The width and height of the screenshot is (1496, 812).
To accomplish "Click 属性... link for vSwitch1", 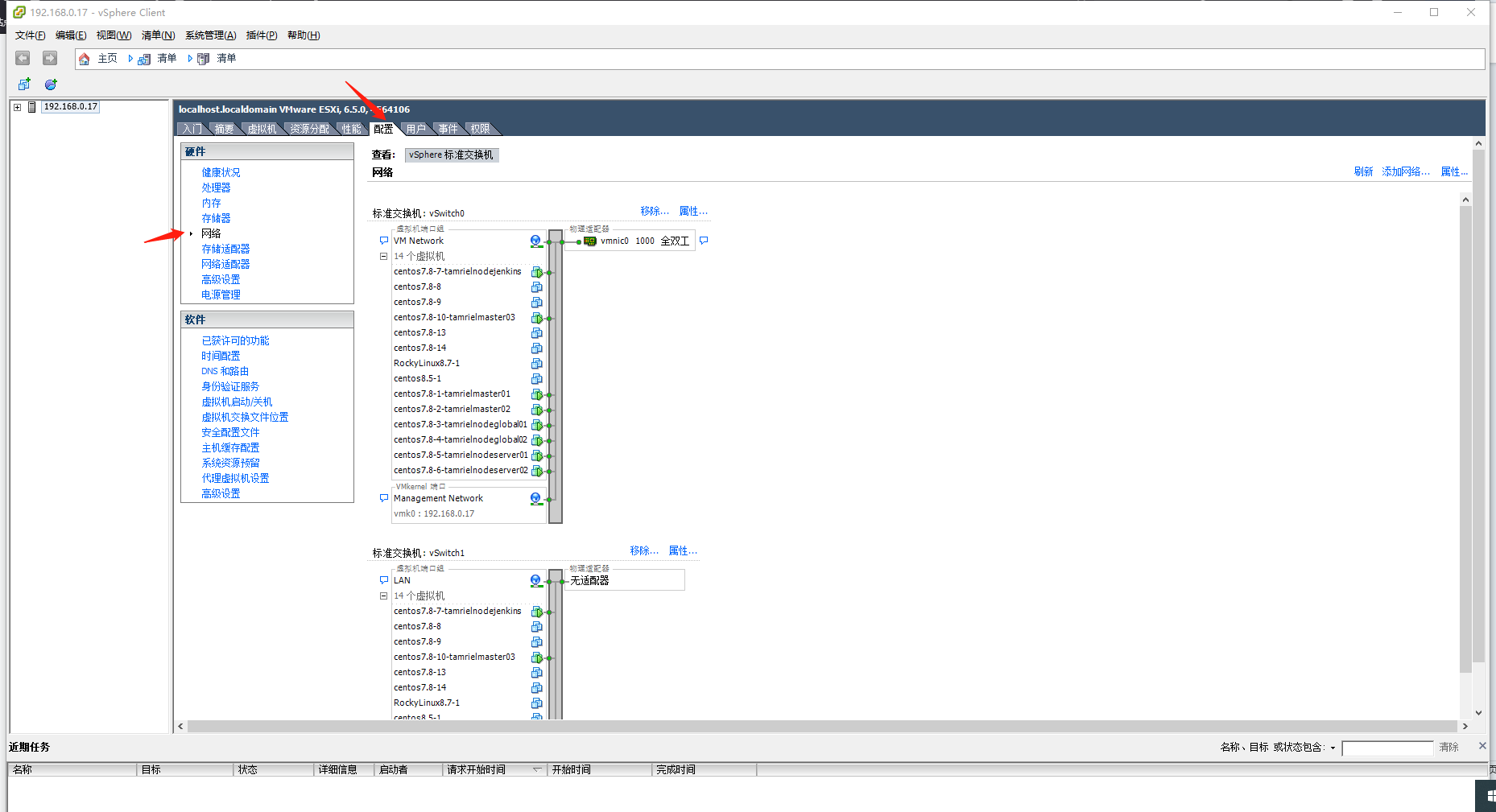I will 683,551.
